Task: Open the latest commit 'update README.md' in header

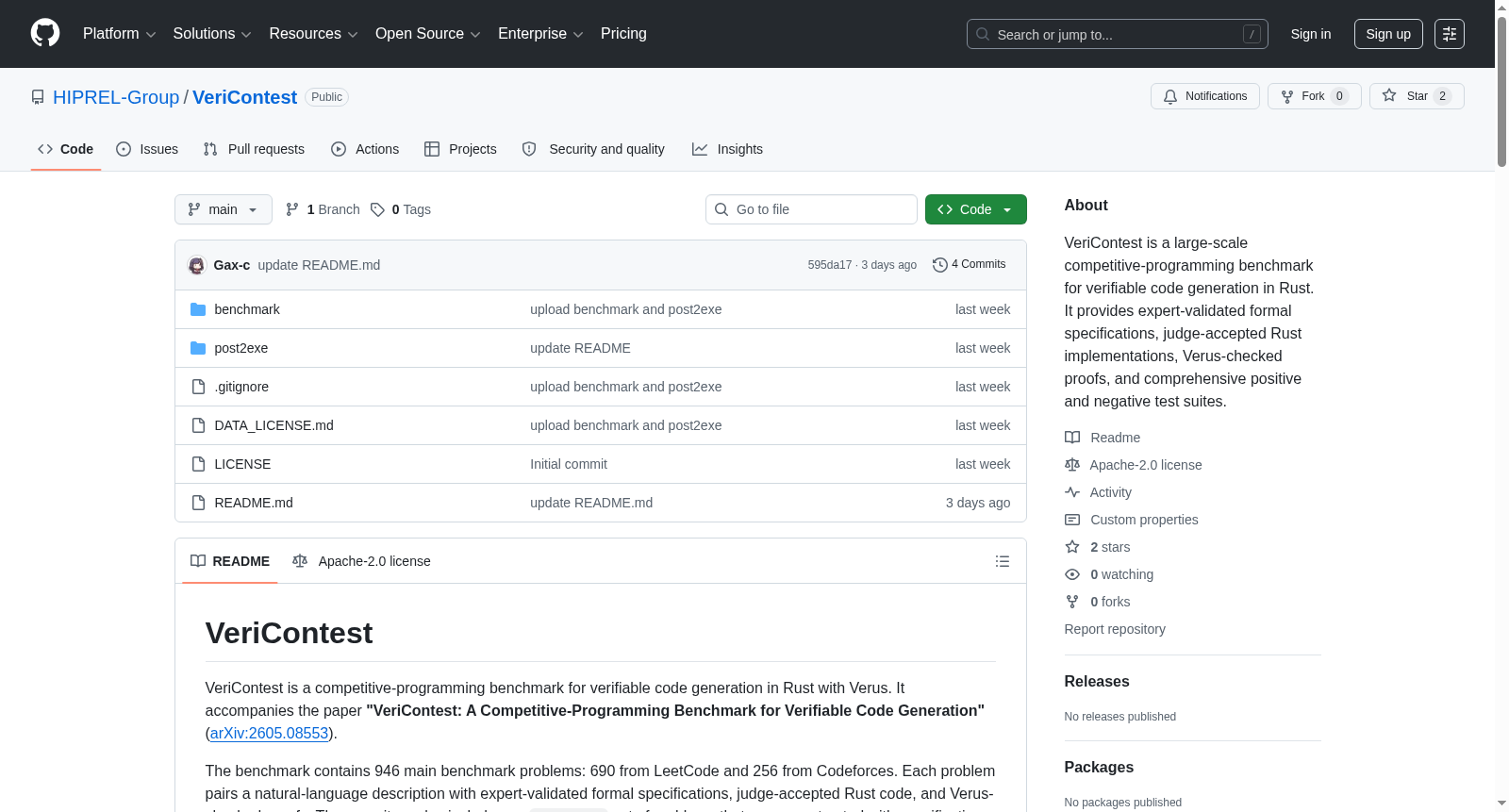Action: (x=319, y=265)
